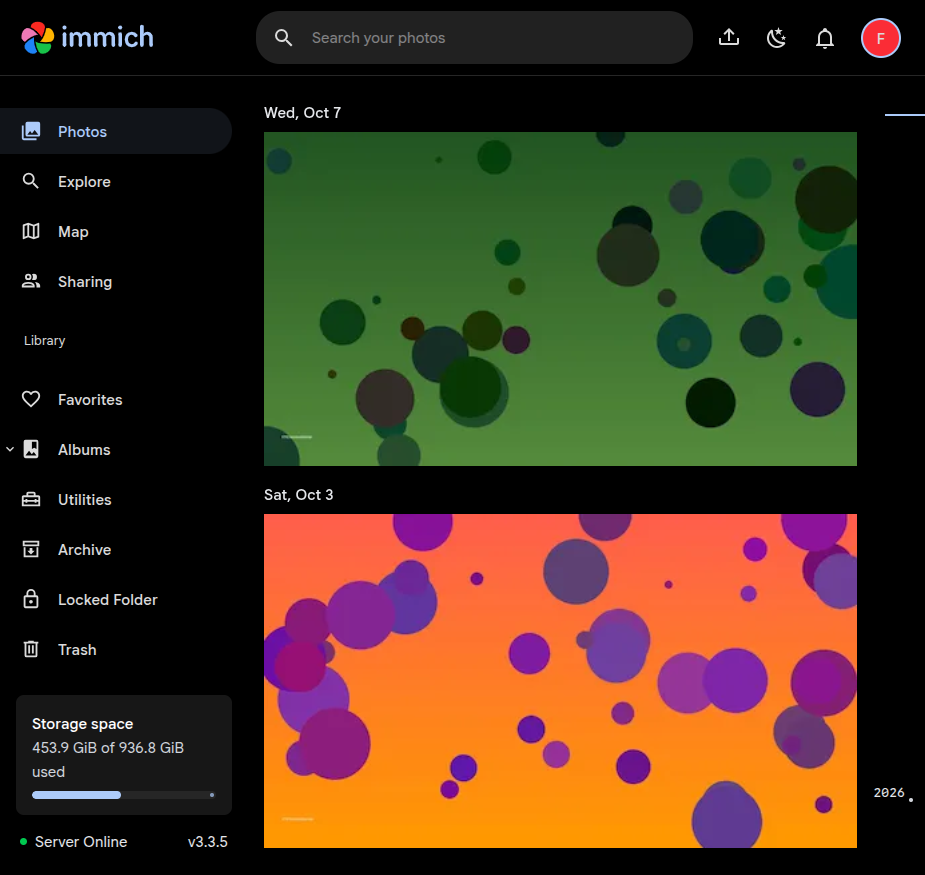Go to Utilities page
Image resolution: width=925 pixels, height=875 pixels.
85,500
